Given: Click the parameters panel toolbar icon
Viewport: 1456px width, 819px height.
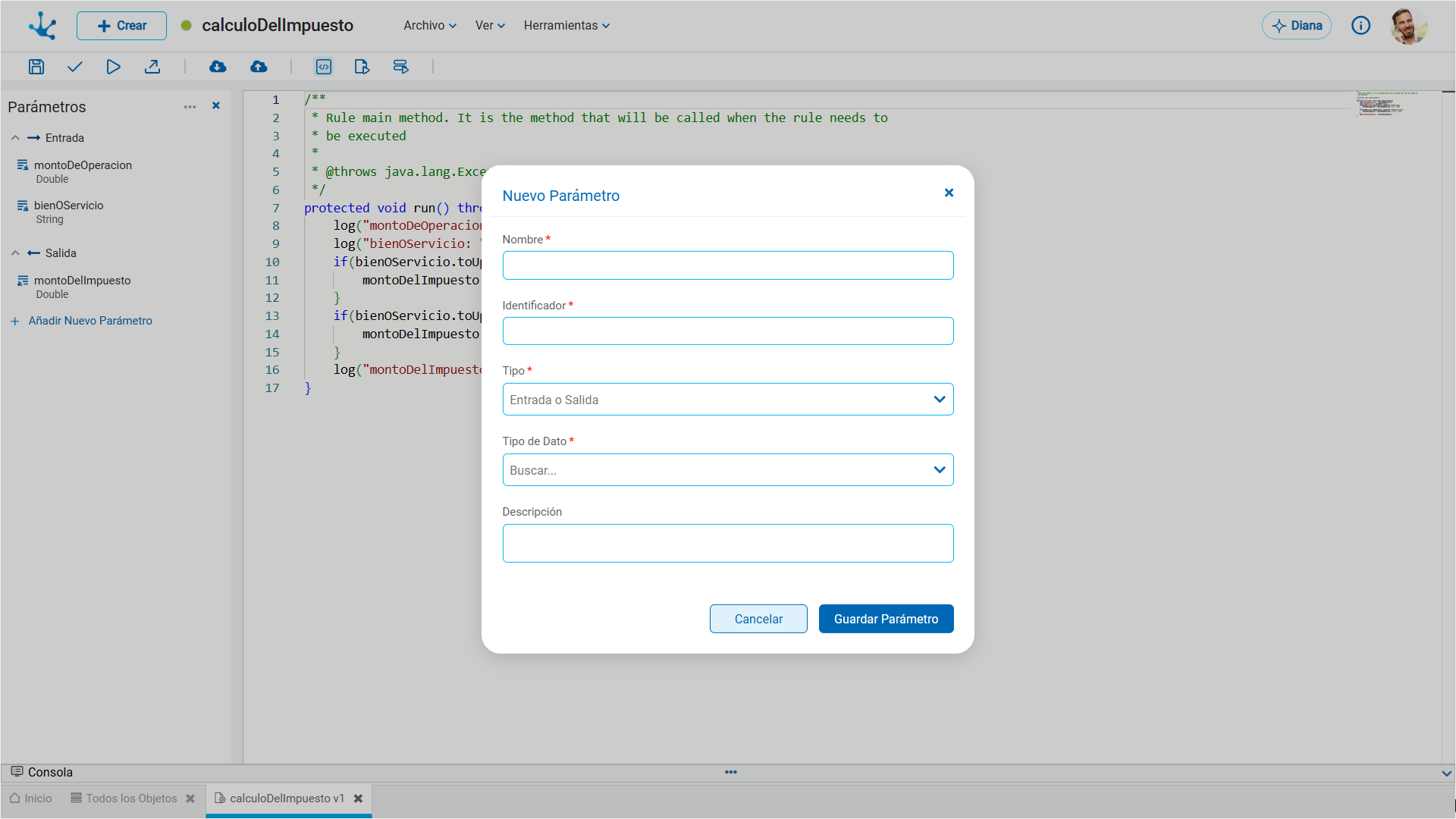Looking at the screenshot, I should pyautogui.click(x=400, y=67).
